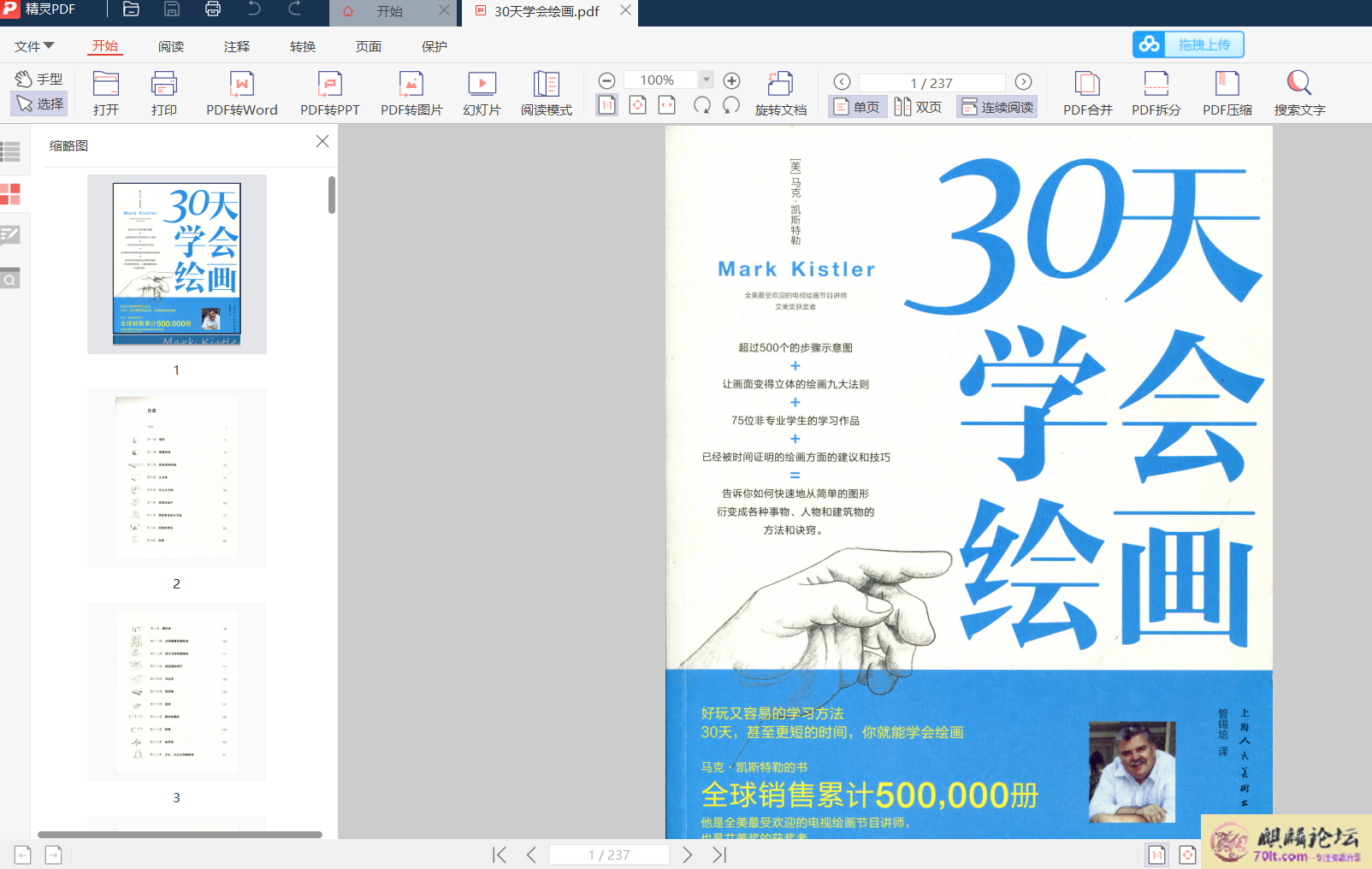1372x869 pixels.
Task: Toggle bottom status bar 1:1 view
Action: coord(1156,854)
